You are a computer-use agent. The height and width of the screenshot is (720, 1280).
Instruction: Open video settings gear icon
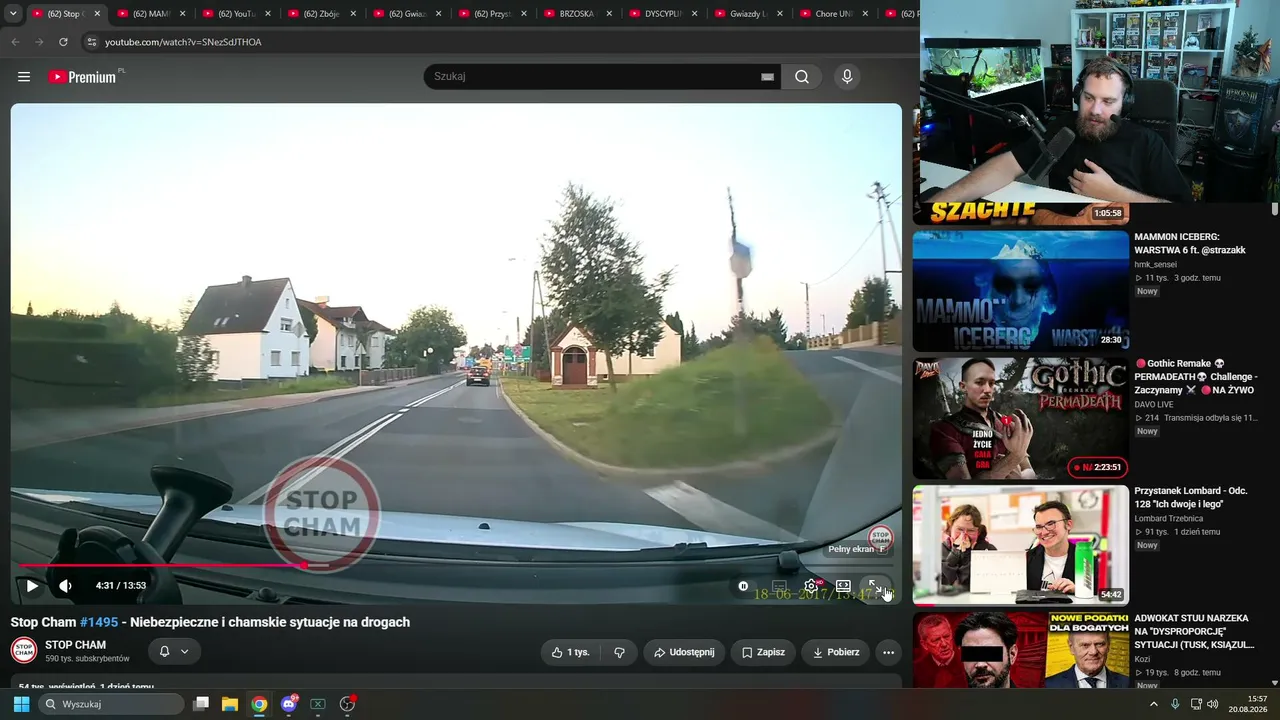811,586
